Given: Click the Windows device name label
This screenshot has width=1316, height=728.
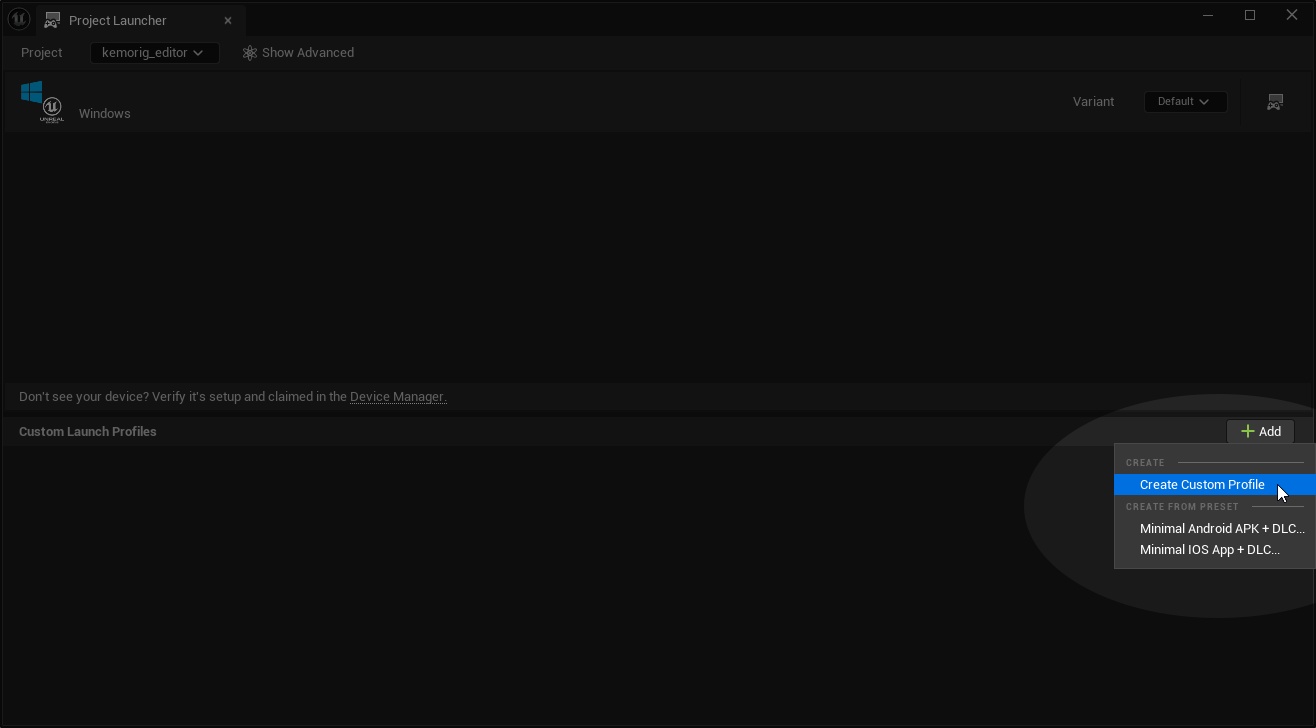Looking at the screenshot, I should 105,114.
